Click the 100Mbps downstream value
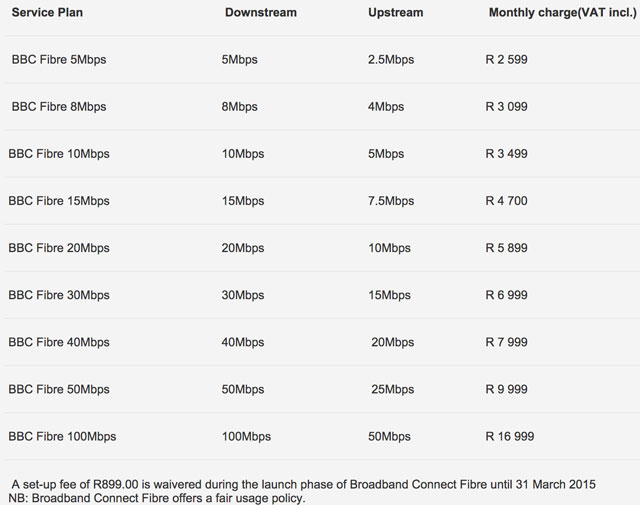The height and width of the screenshot is (505, 640). (x=246, y=436)
